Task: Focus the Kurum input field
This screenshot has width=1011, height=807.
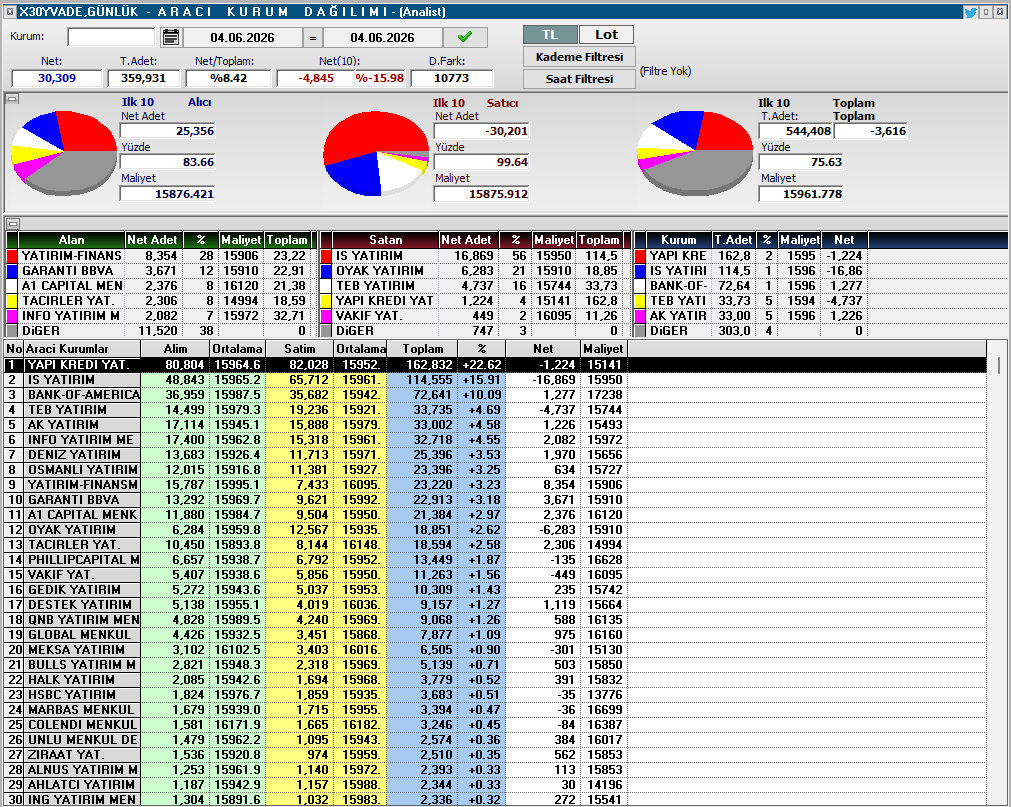Action: click(111, 37)
